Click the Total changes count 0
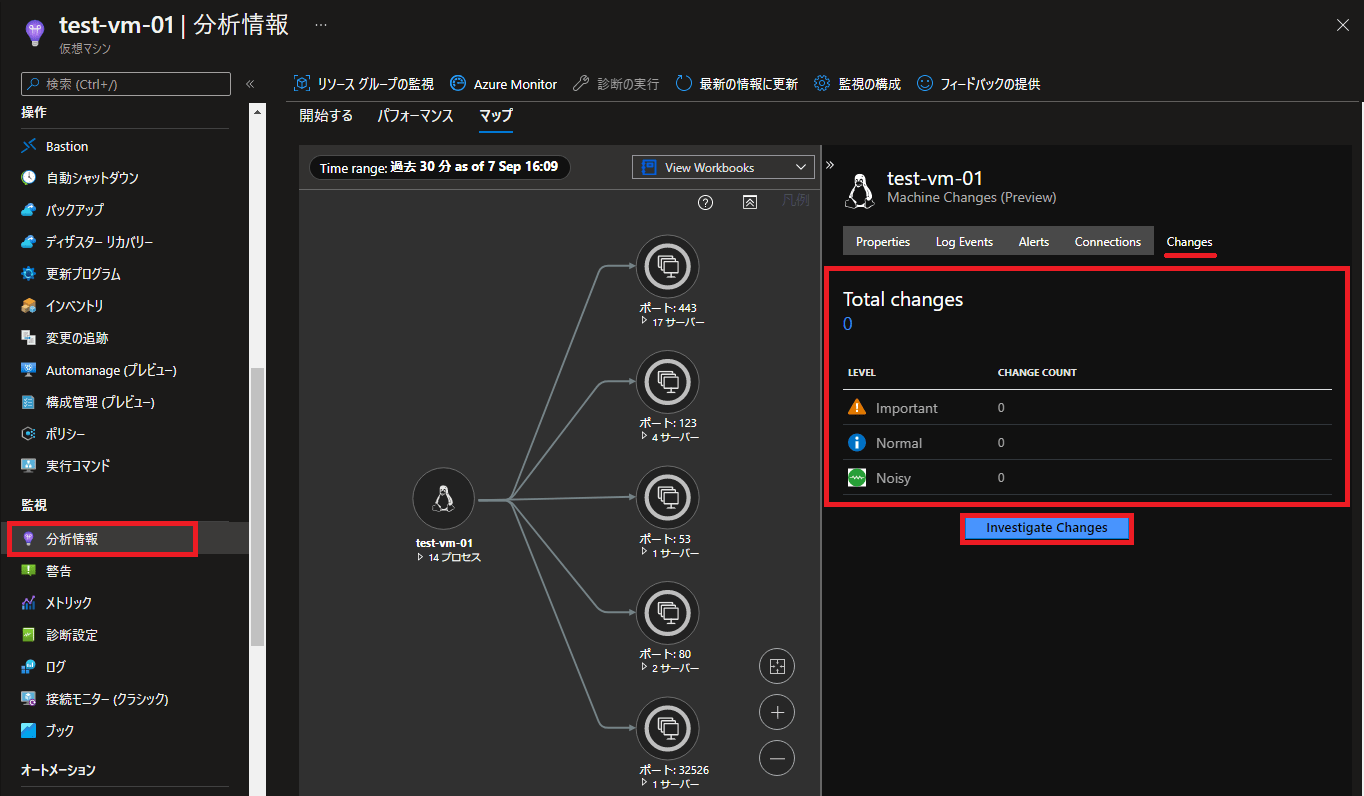Viewport: 1364px width, 796px height. tap(848, 324)
